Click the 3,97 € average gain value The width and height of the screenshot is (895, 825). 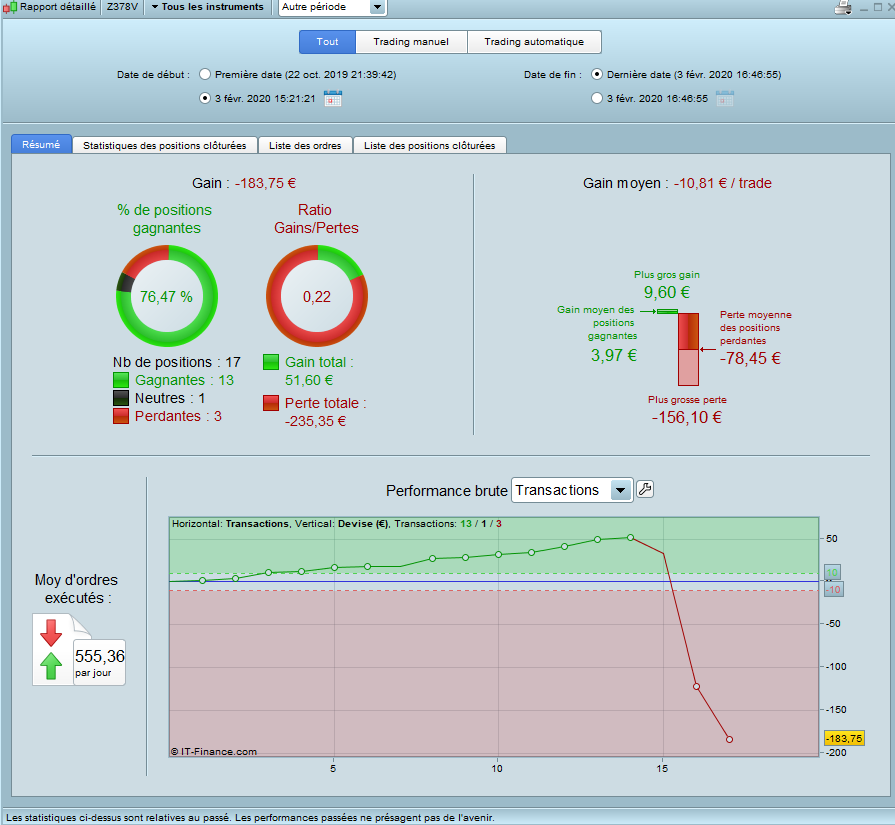point(614,355)
